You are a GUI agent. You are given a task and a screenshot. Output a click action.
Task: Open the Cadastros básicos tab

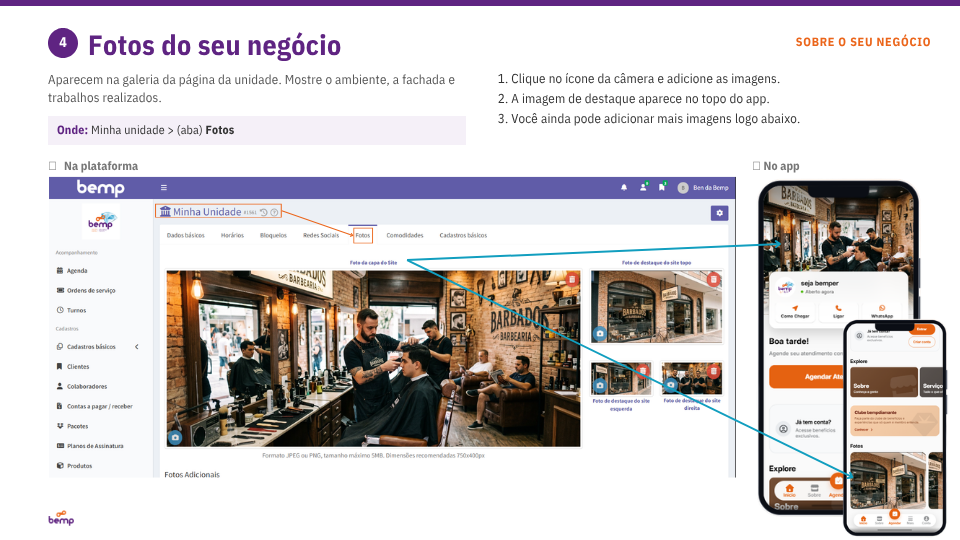(x=463, y=235)
